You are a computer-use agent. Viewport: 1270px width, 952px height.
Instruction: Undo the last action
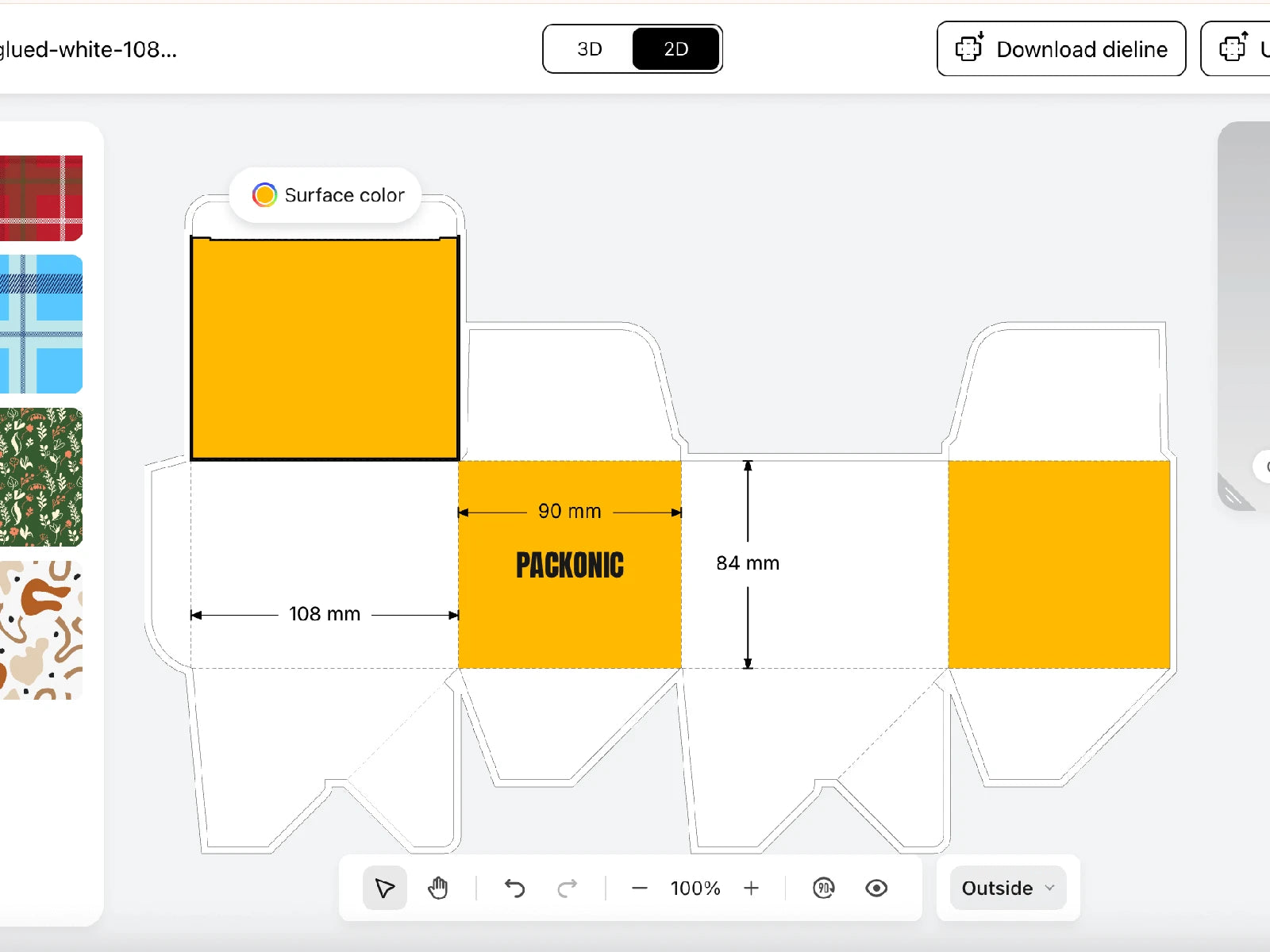click(514, 888)
